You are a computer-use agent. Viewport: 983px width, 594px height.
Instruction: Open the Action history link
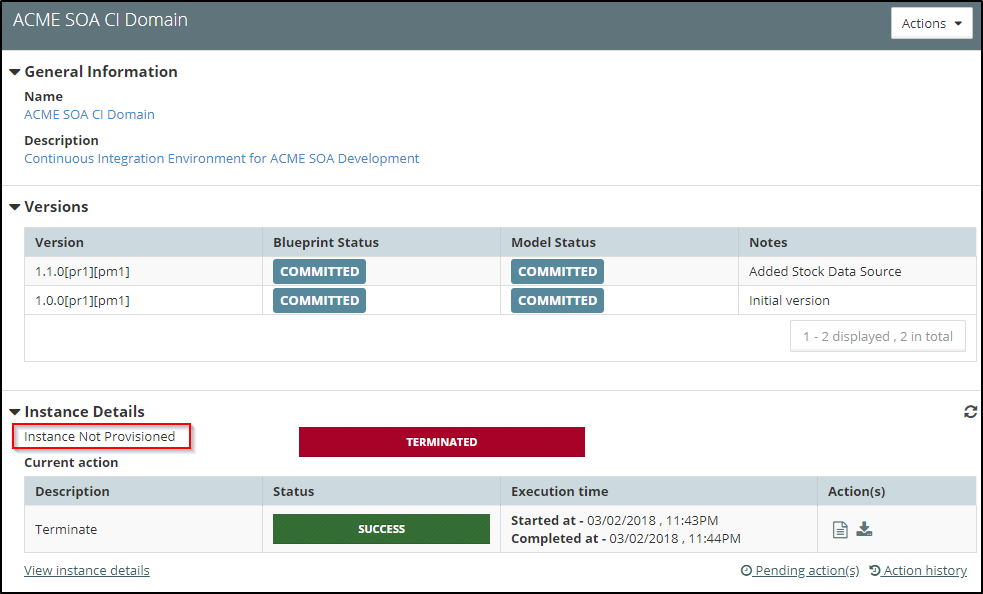(x=918, y=570)
